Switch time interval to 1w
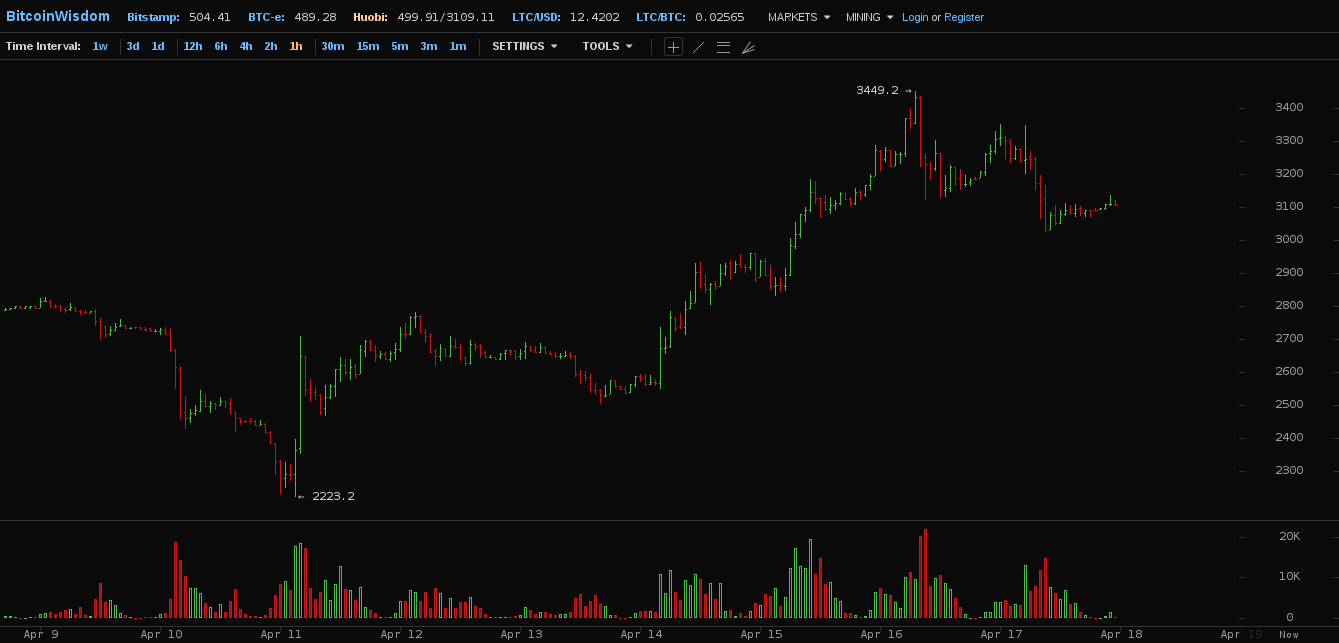 (x=100, y=46)
